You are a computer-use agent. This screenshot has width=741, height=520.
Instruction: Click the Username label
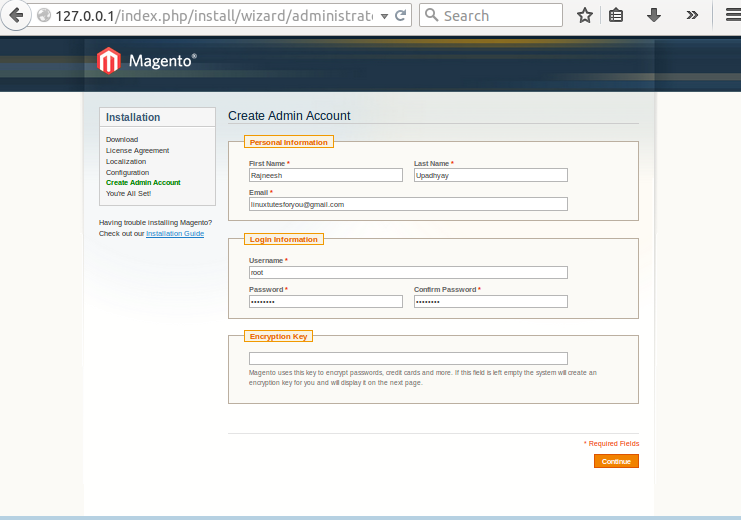click(x=266, y=260)
